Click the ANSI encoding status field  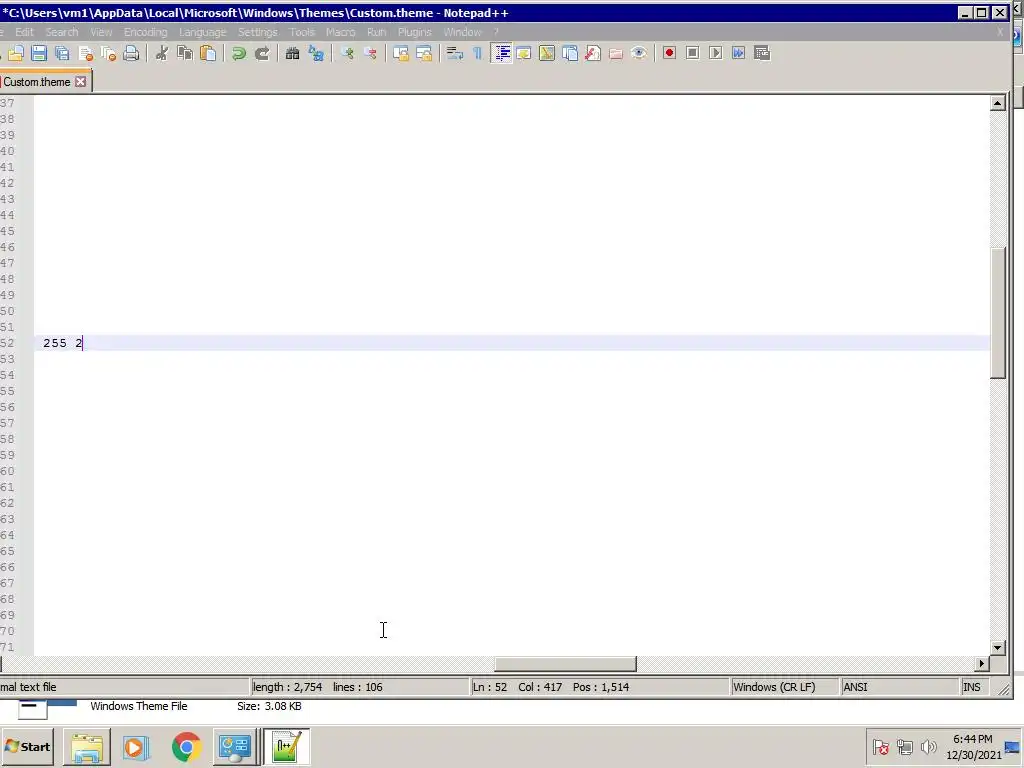(899, 687)
